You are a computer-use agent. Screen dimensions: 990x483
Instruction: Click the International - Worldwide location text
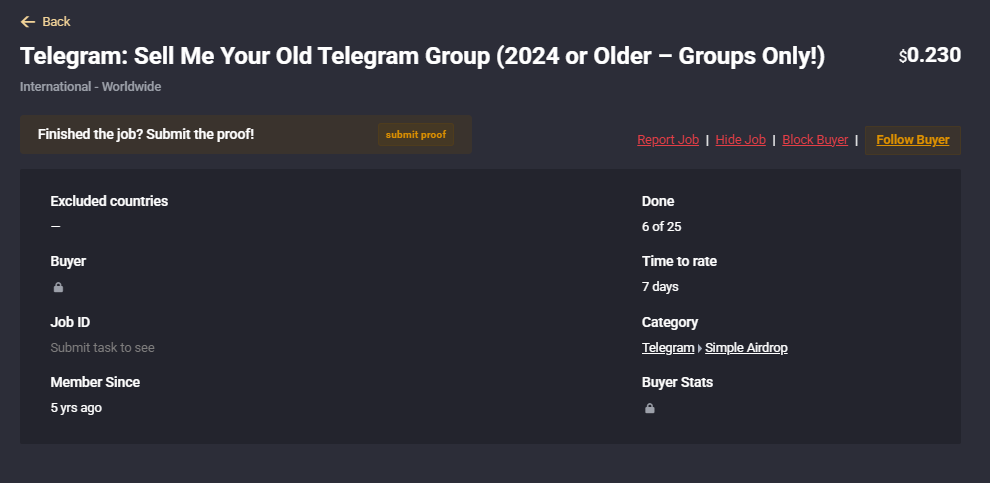click(x=90, y=87)
